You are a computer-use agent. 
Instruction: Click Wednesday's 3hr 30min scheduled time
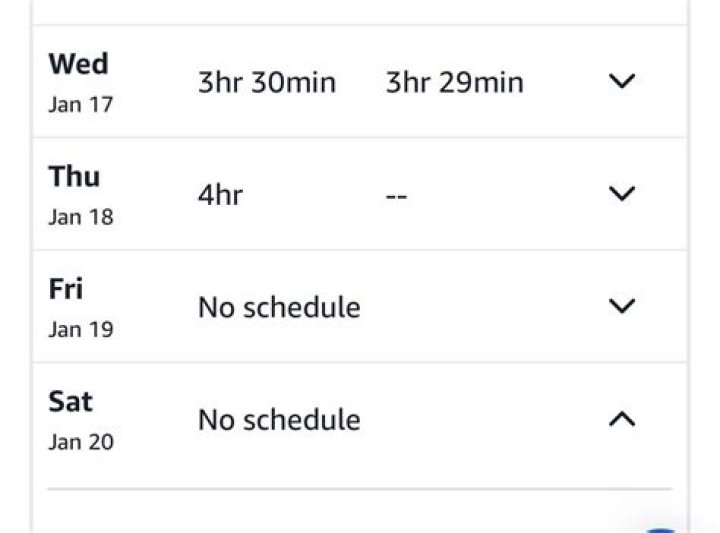267,82
